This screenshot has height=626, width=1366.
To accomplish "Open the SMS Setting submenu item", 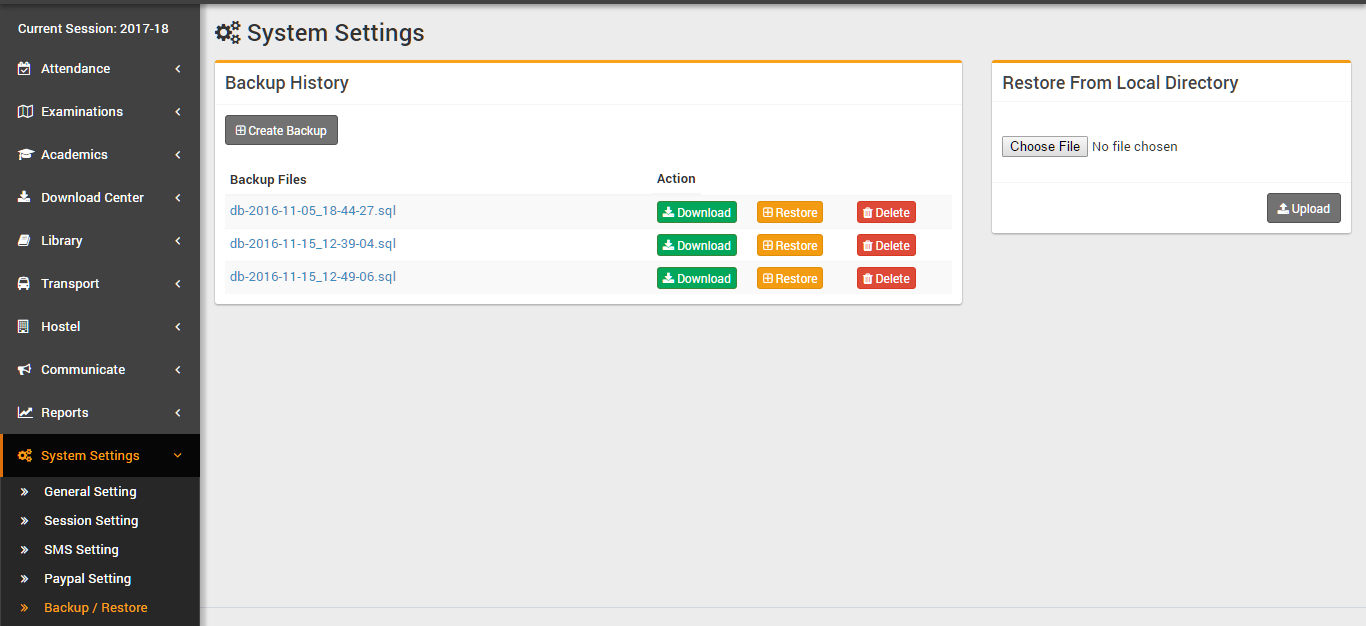I will pyautogui.click(x=81, y=550).
